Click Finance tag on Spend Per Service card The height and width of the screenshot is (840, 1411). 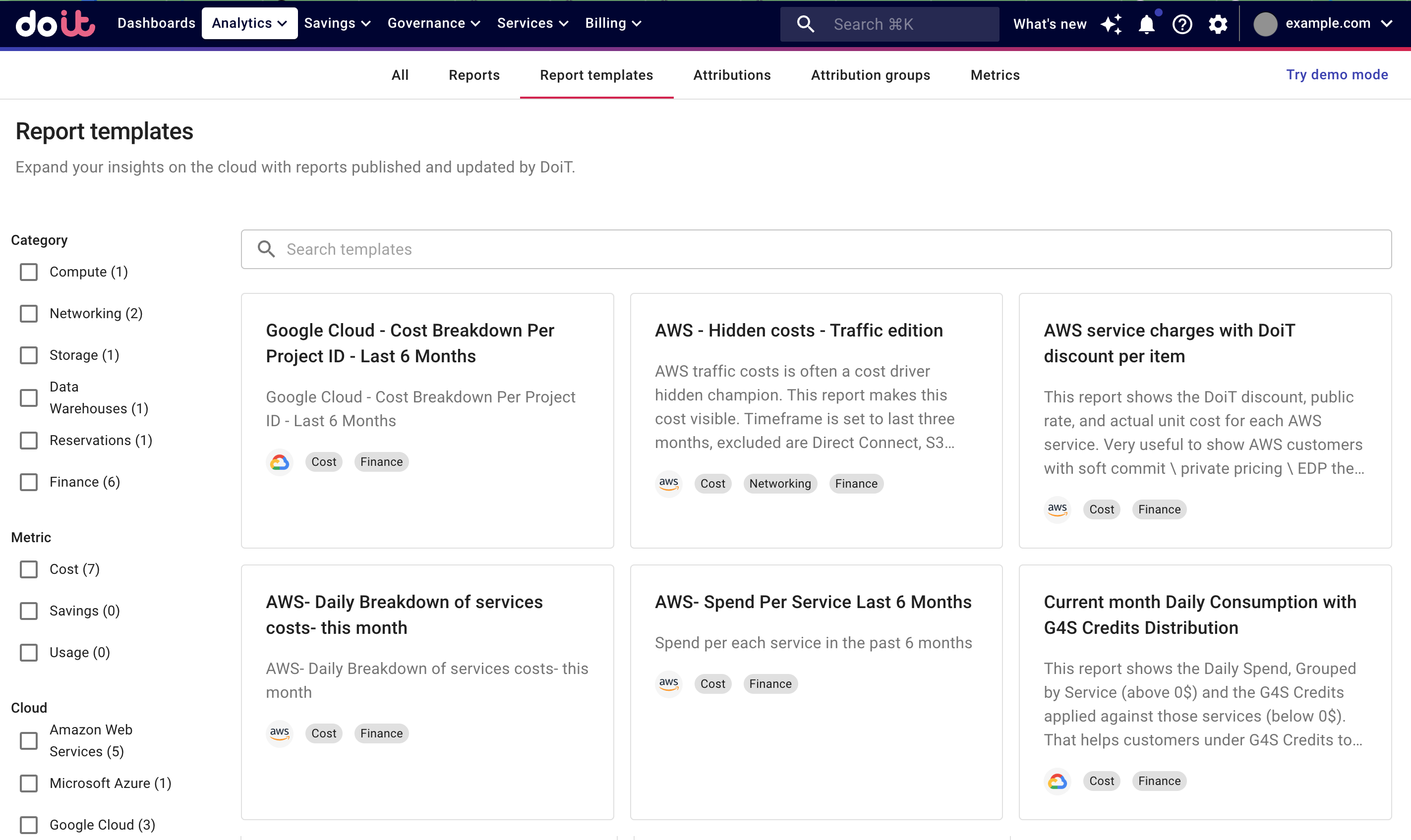pyautogui.click(x=770, y=683)
